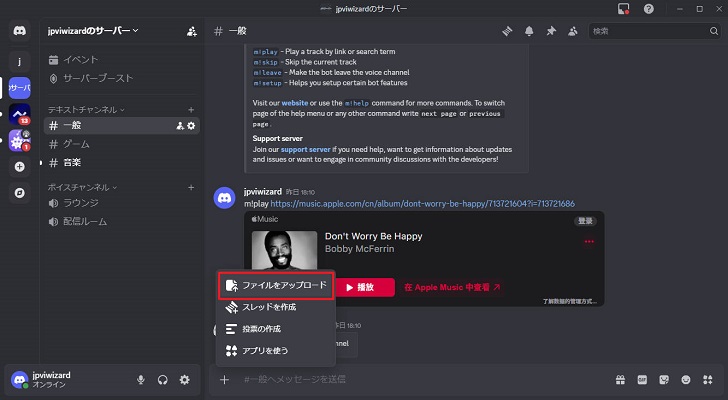Image resolution: width=728 pixels, height=400 pixels.
Task: Open the explore servers compass icon
Action: click(20, 193)
